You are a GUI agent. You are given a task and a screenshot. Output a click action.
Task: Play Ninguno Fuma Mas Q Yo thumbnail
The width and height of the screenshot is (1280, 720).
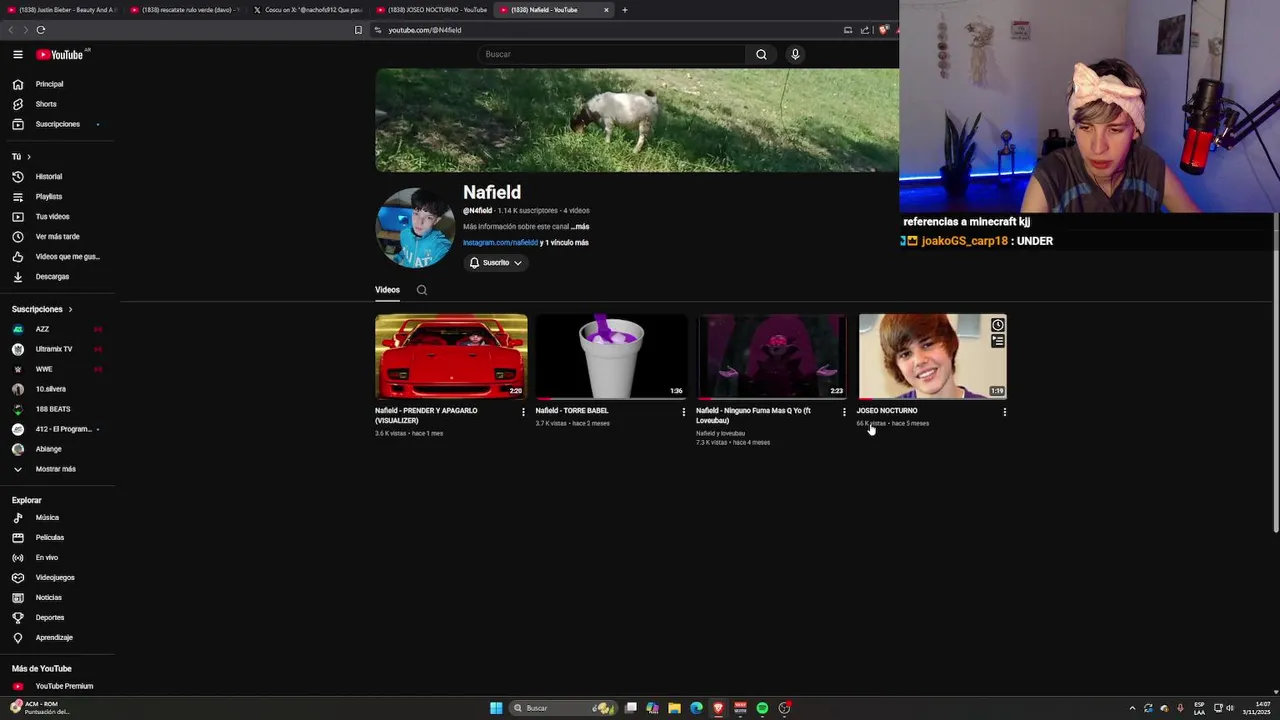pos(772,356)
